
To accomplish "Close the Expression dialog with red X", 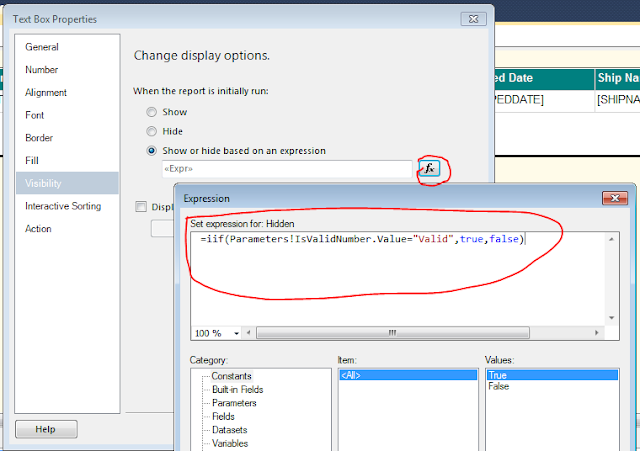I will tap(615, 198).
